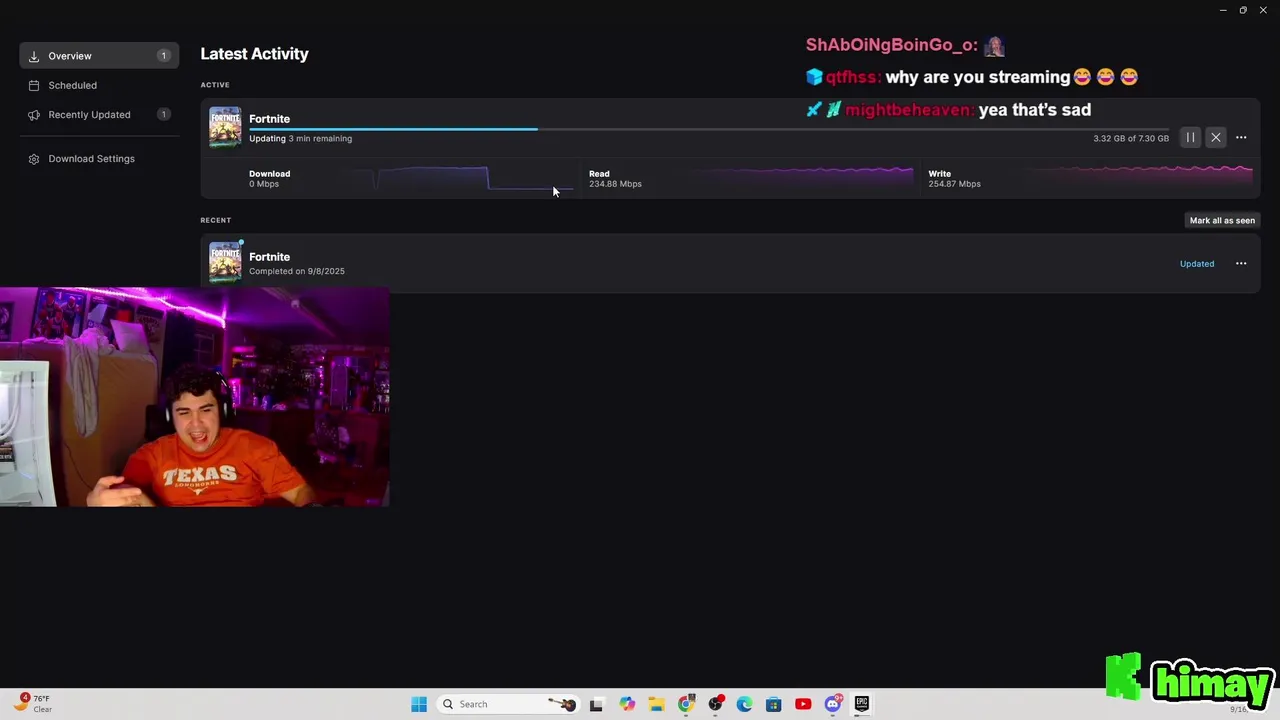The width and height of the screenshot is (1280, 720).
Task: Cancel the active Fortnite update
Action: point(1215,138)
